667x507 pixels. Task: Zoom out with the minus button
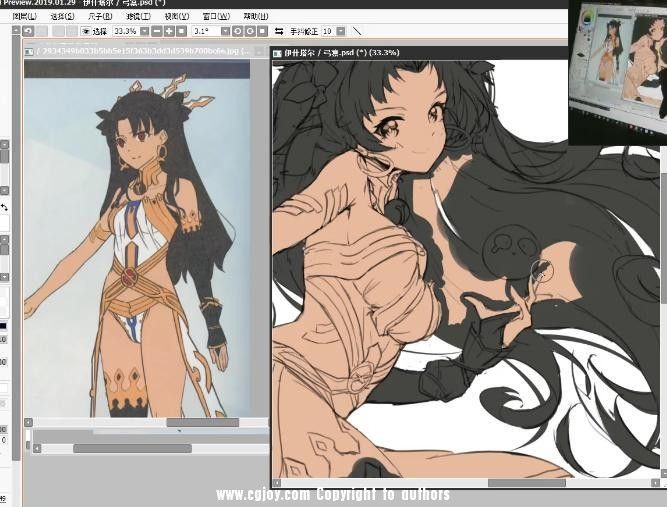click(157, 31)
